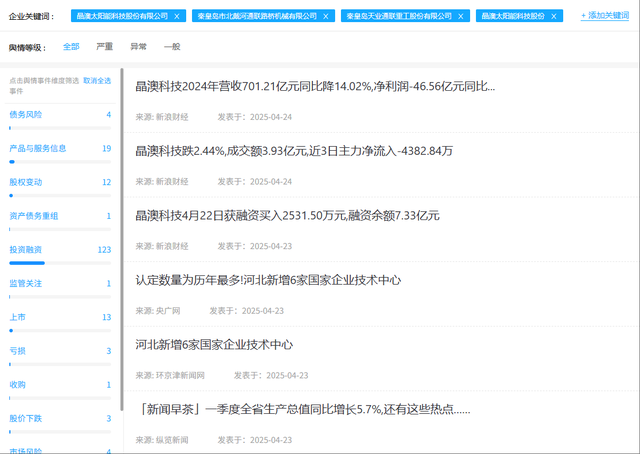The height and width of the screenshot is (454, 640).
Task: Click the + 添加关键词 link
Action: tap(605, 16)
